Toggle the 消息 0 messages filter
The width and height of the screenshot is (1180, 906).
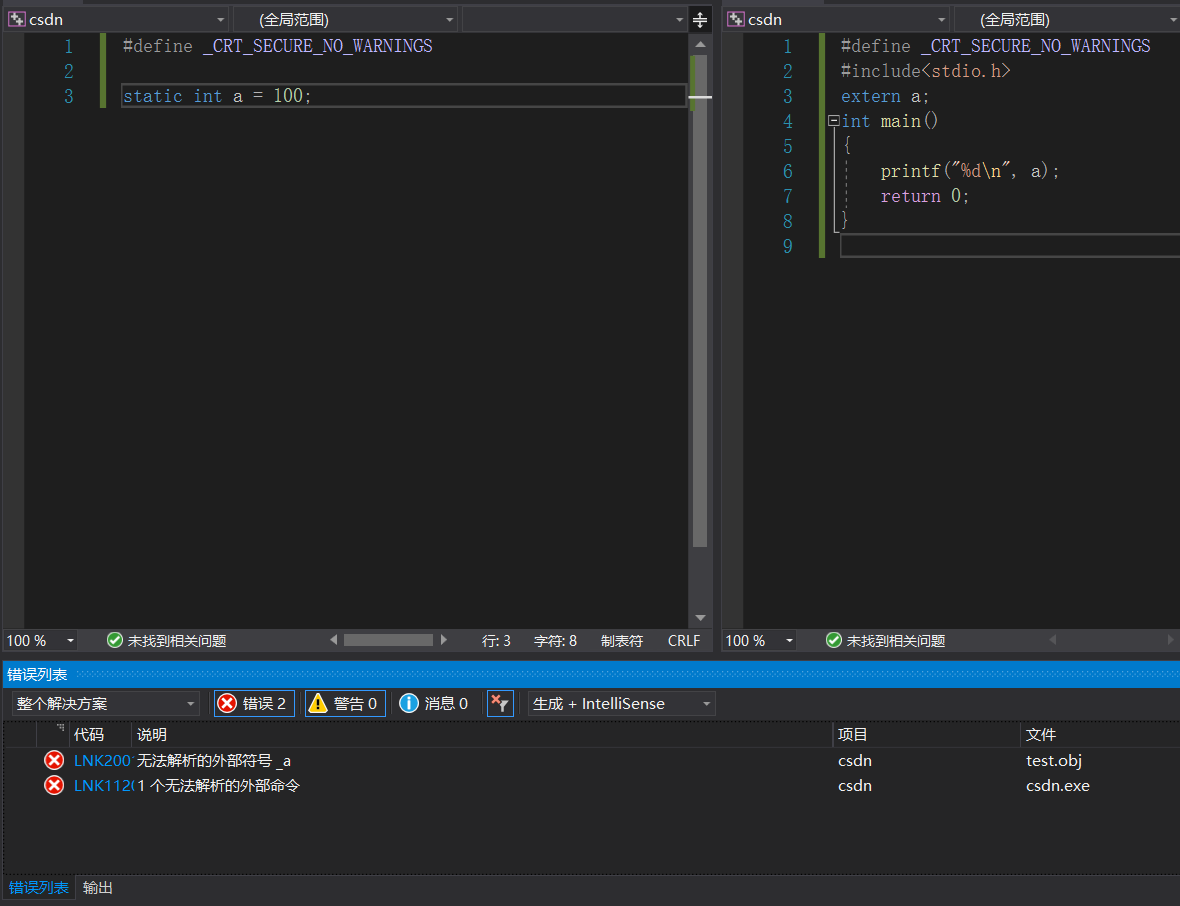434,704
